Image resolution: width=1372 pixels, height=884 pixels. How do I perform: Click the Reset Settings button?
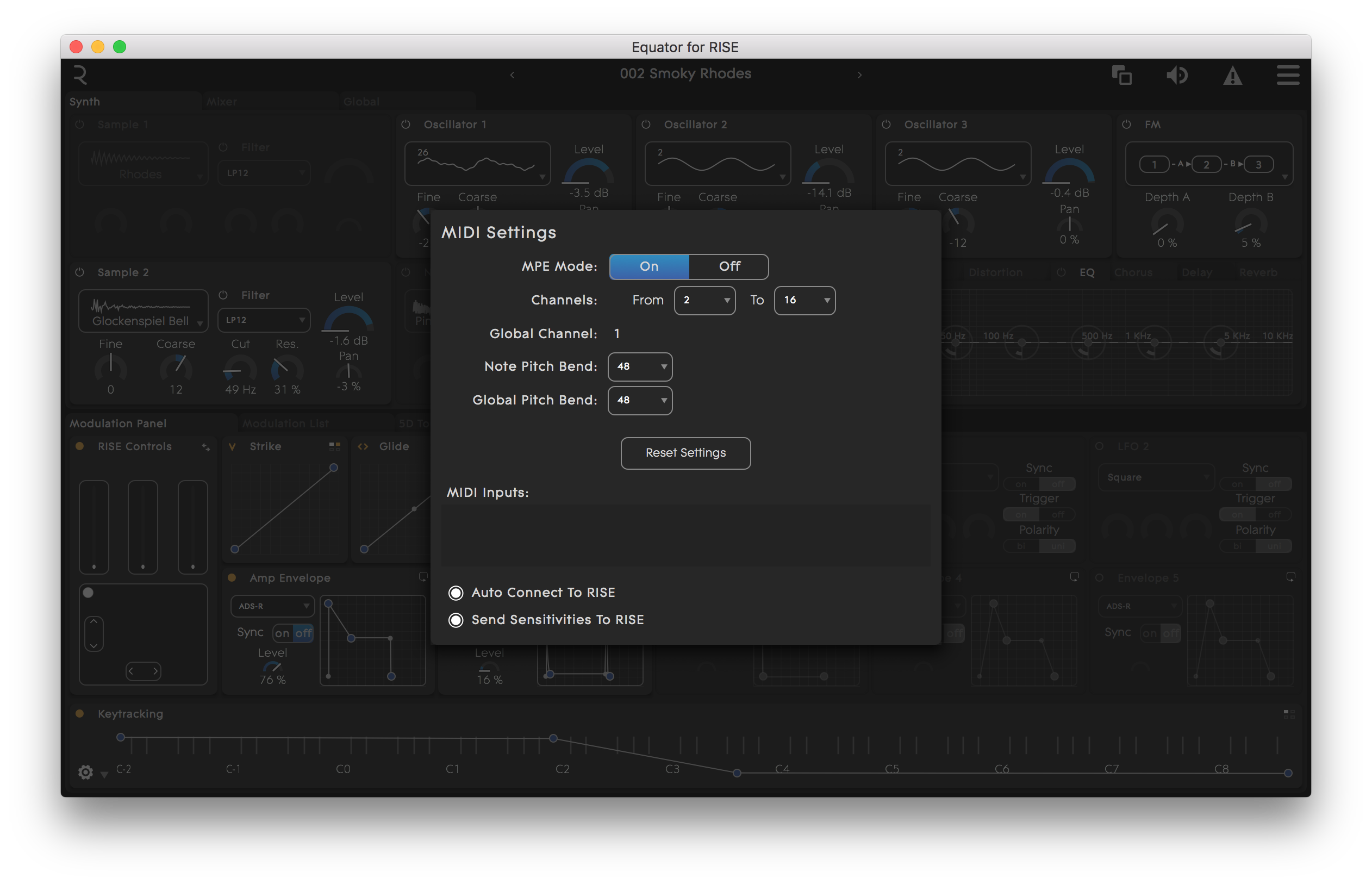click(685, 453)
